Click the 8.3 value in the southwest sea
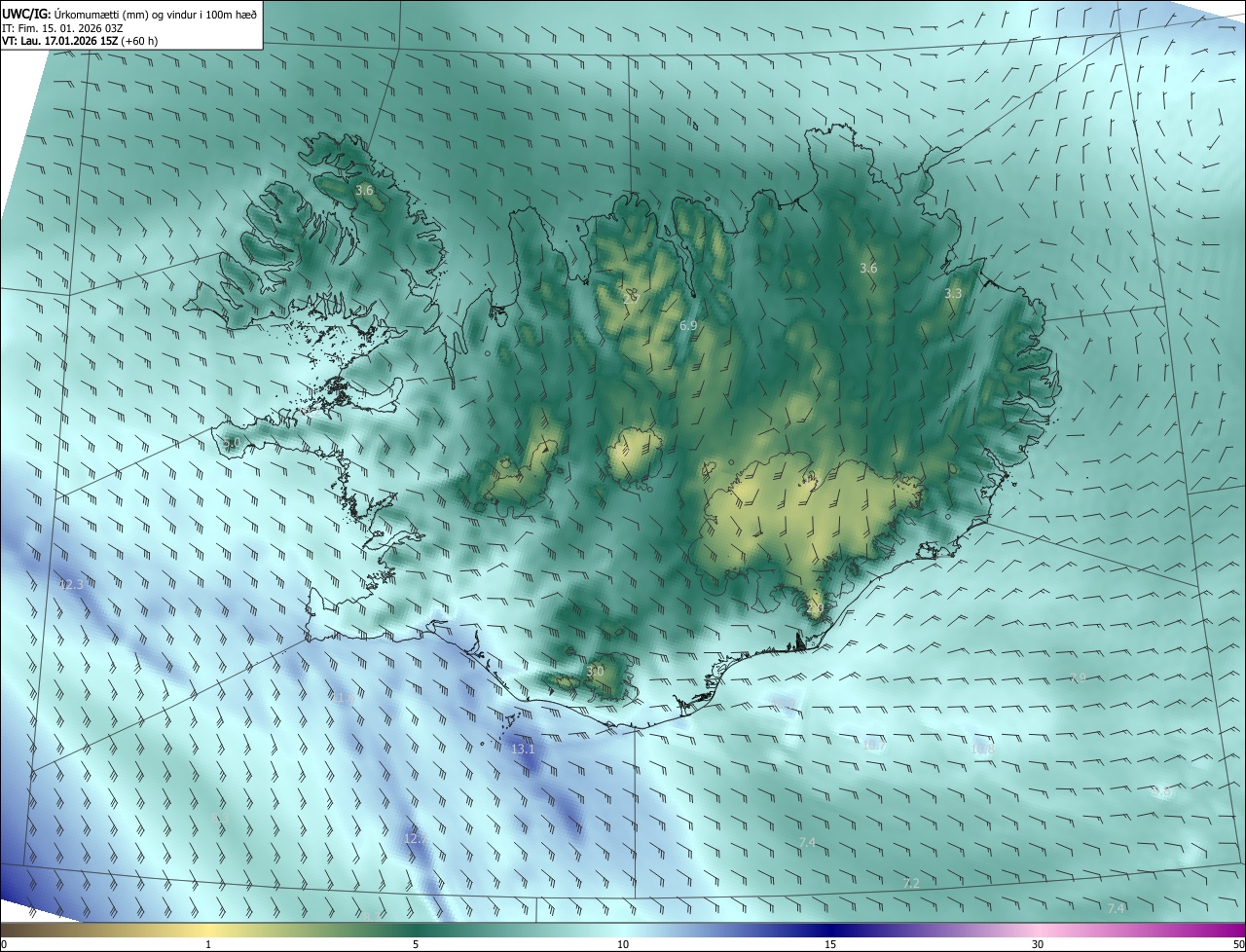Image resolution: width=1246 pixels, height=952 pixels. click(218, 819)
